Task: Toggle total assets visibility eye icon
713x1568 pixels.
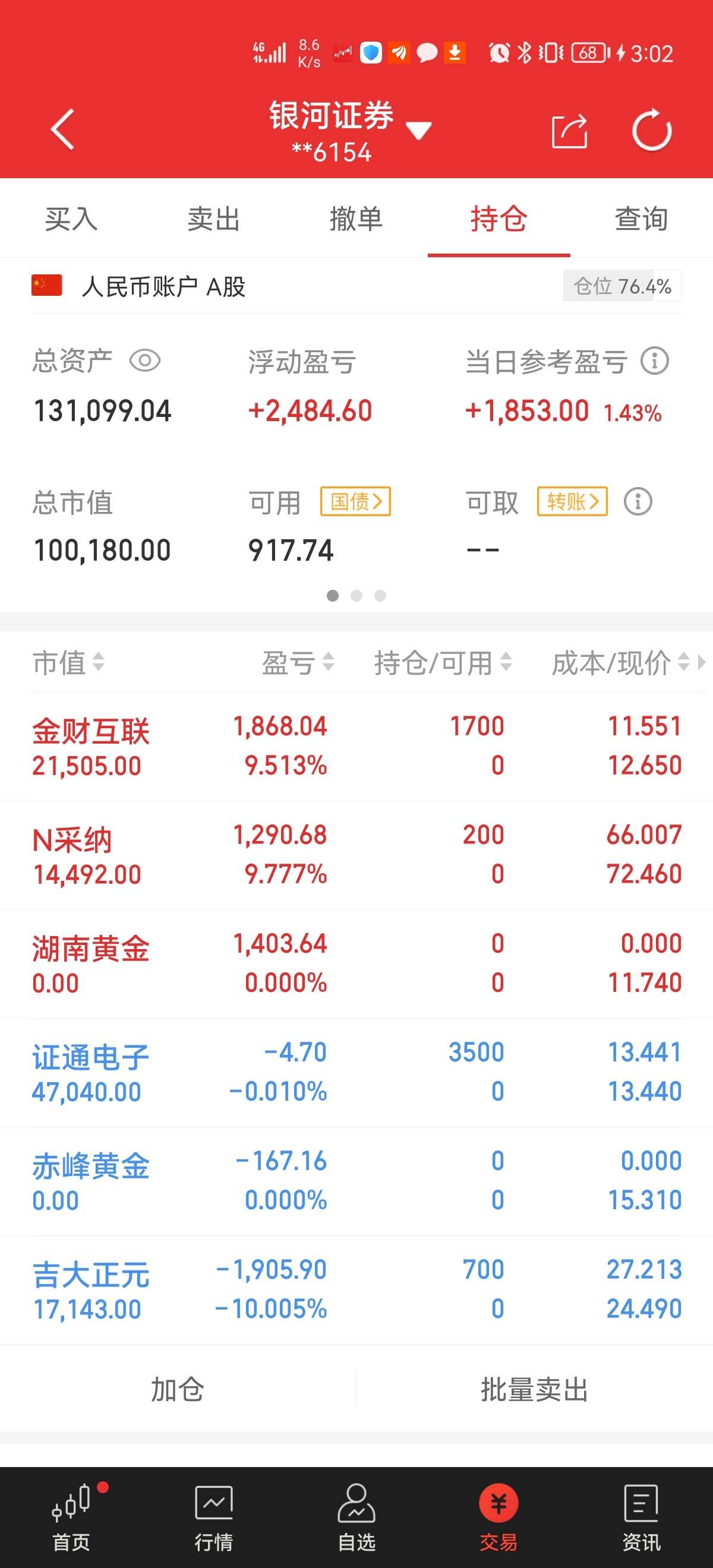Action: tap(145, 361)
